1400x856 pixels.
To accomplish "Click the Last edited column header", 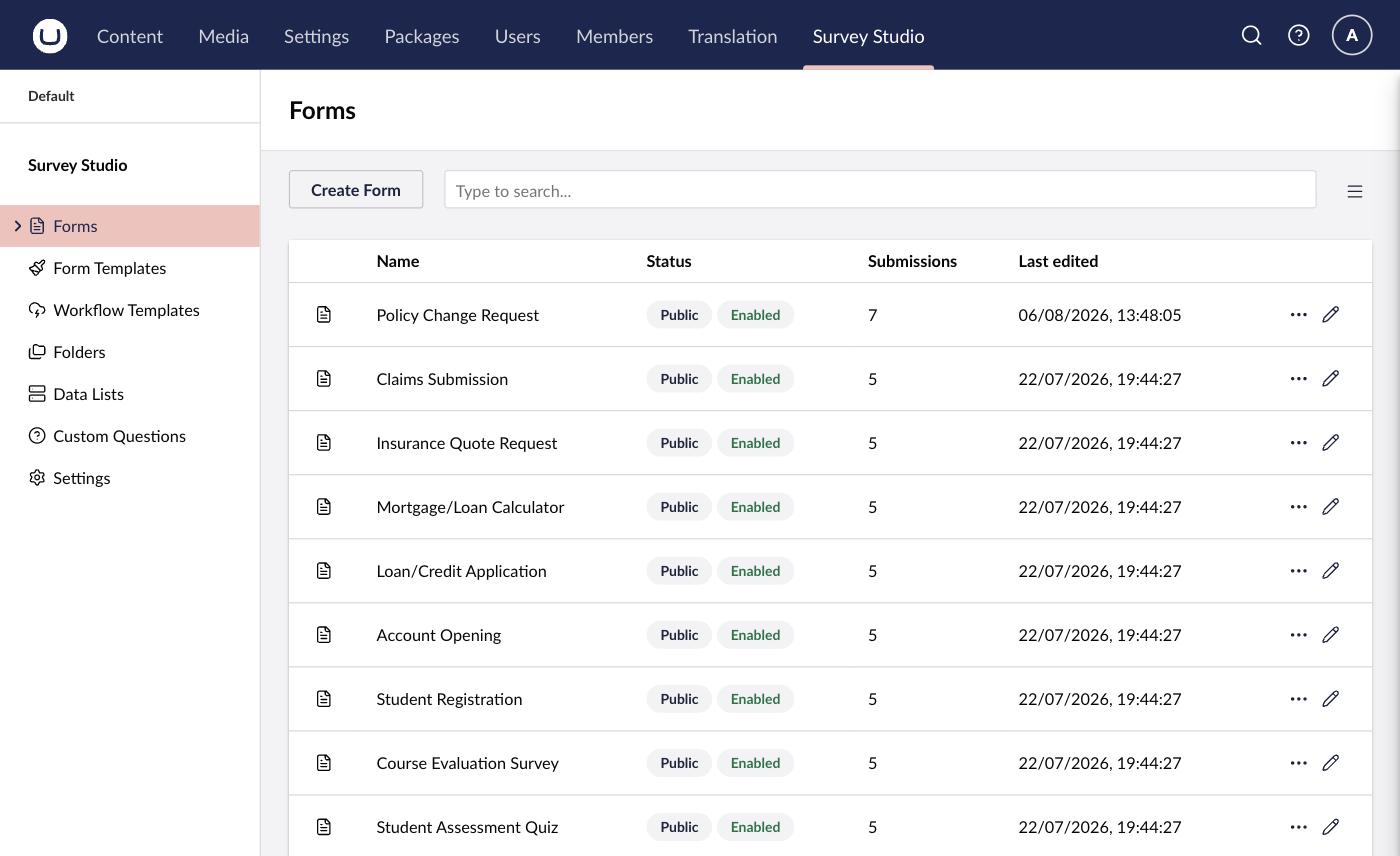I will 1058,261.
